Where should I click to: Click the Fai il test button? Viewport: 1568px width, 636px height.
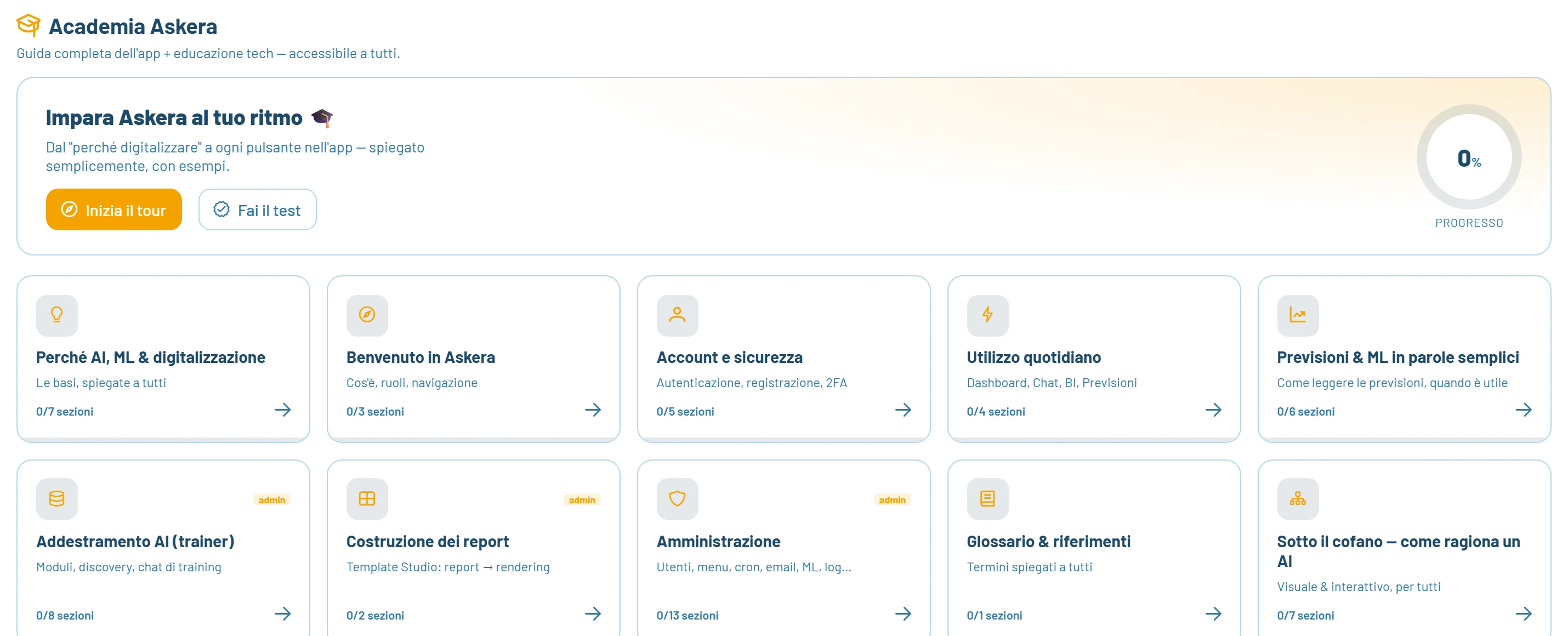pyautogui.click(x=258, y=210)
